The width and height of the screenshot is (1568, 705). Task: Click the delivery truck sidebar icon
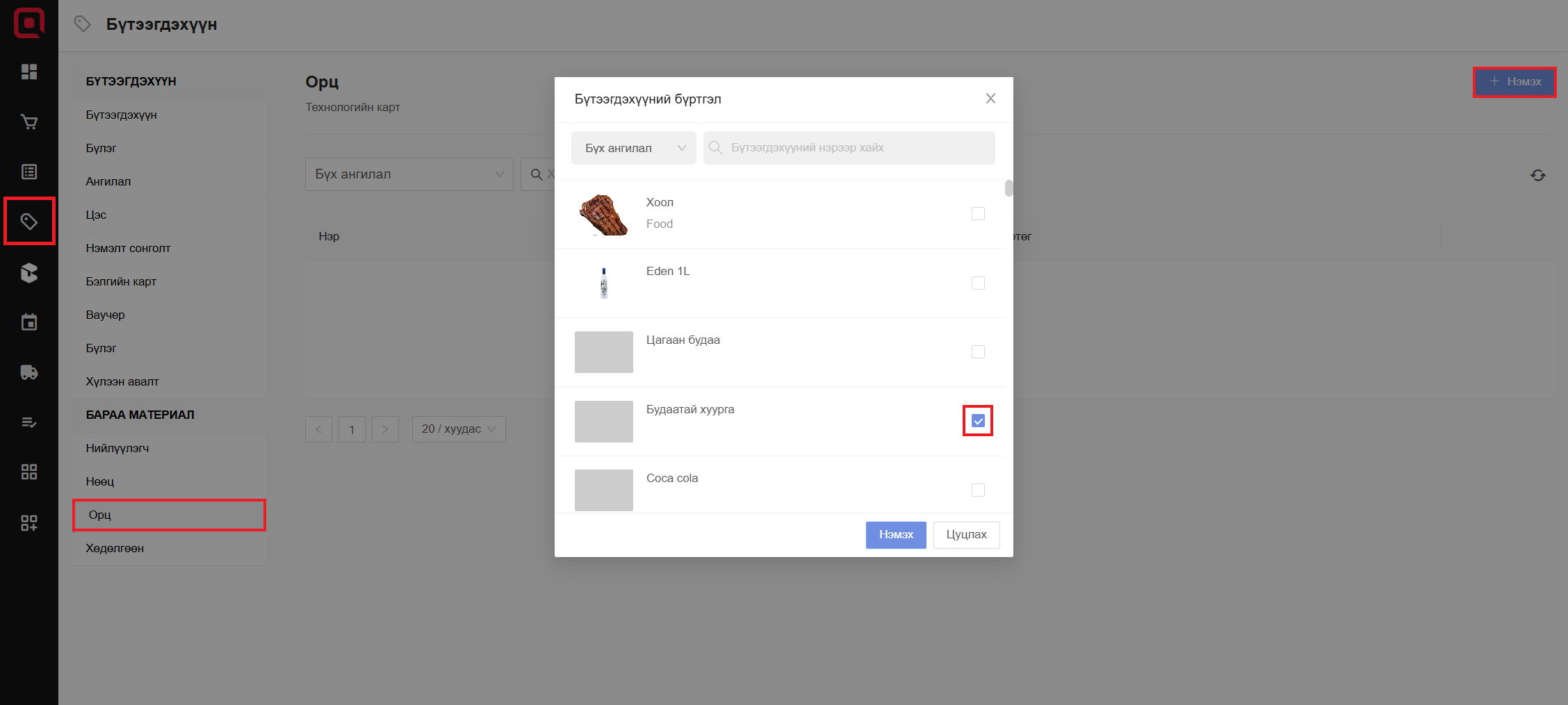point(29,372)
